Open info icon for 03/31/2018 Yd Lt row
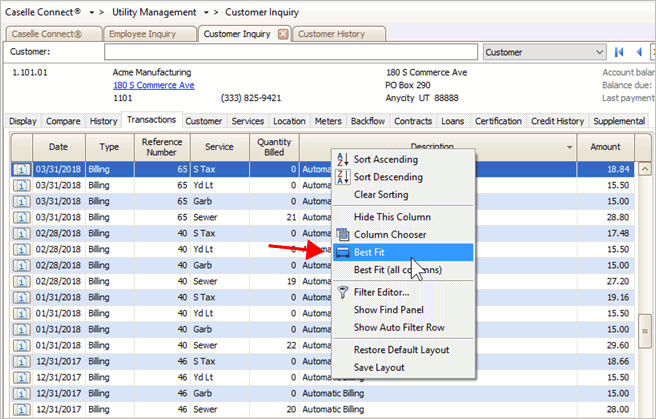Viewport: 656px width, 419px height. point(21,185)
